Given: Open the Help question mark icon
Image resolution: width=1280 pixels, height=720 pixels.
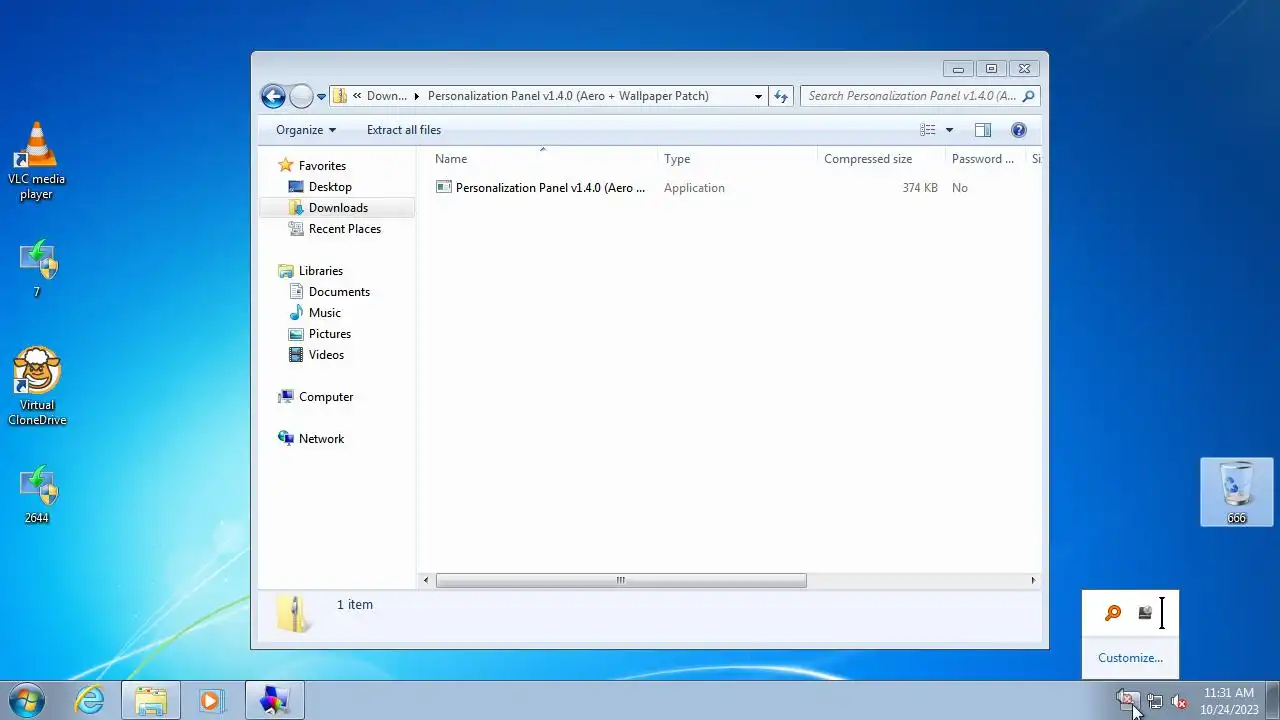Looking at the screenshot, I should point(1019,130).
